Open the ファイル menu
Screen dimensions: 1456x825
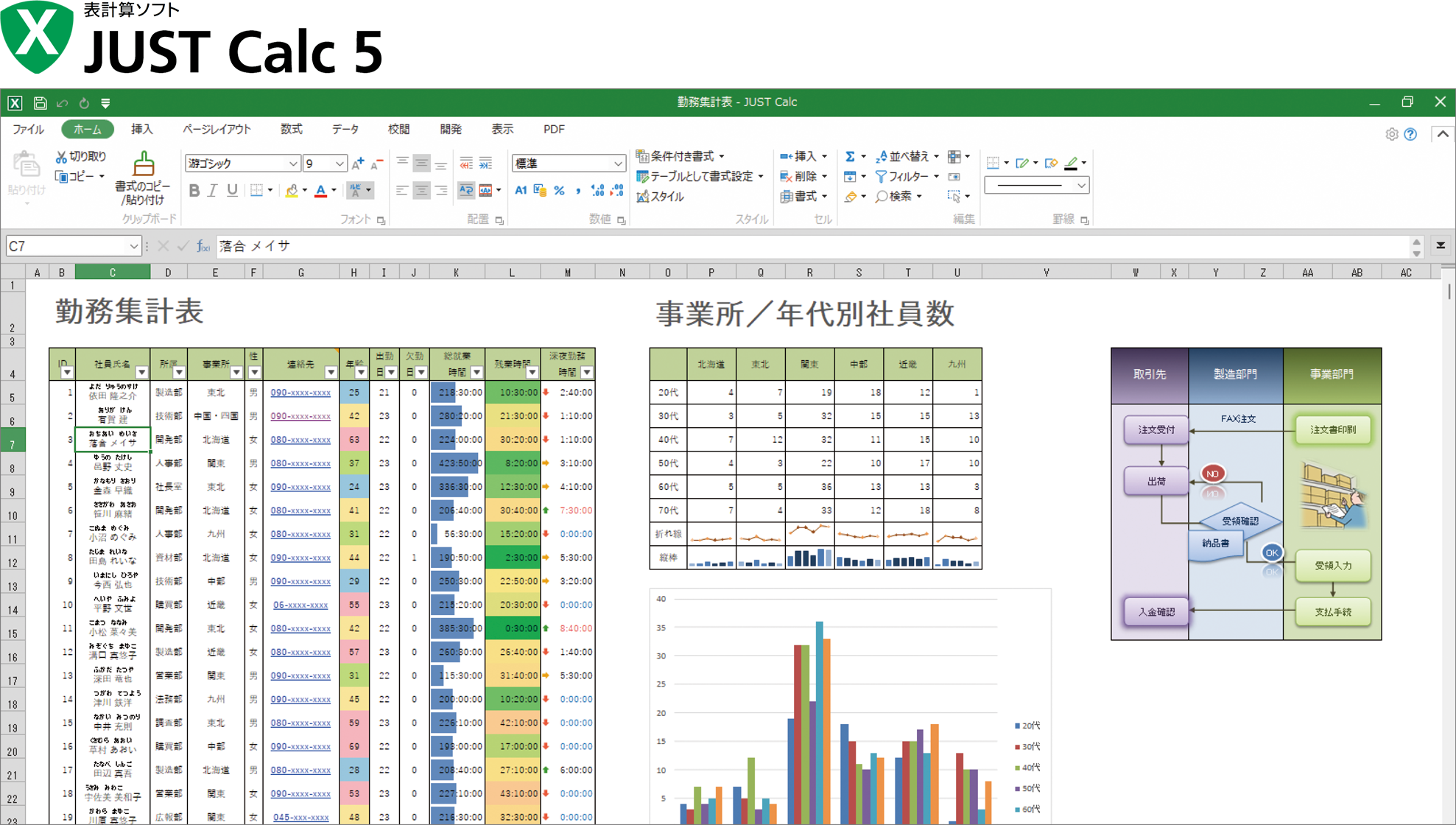click(x=28, y=129)
